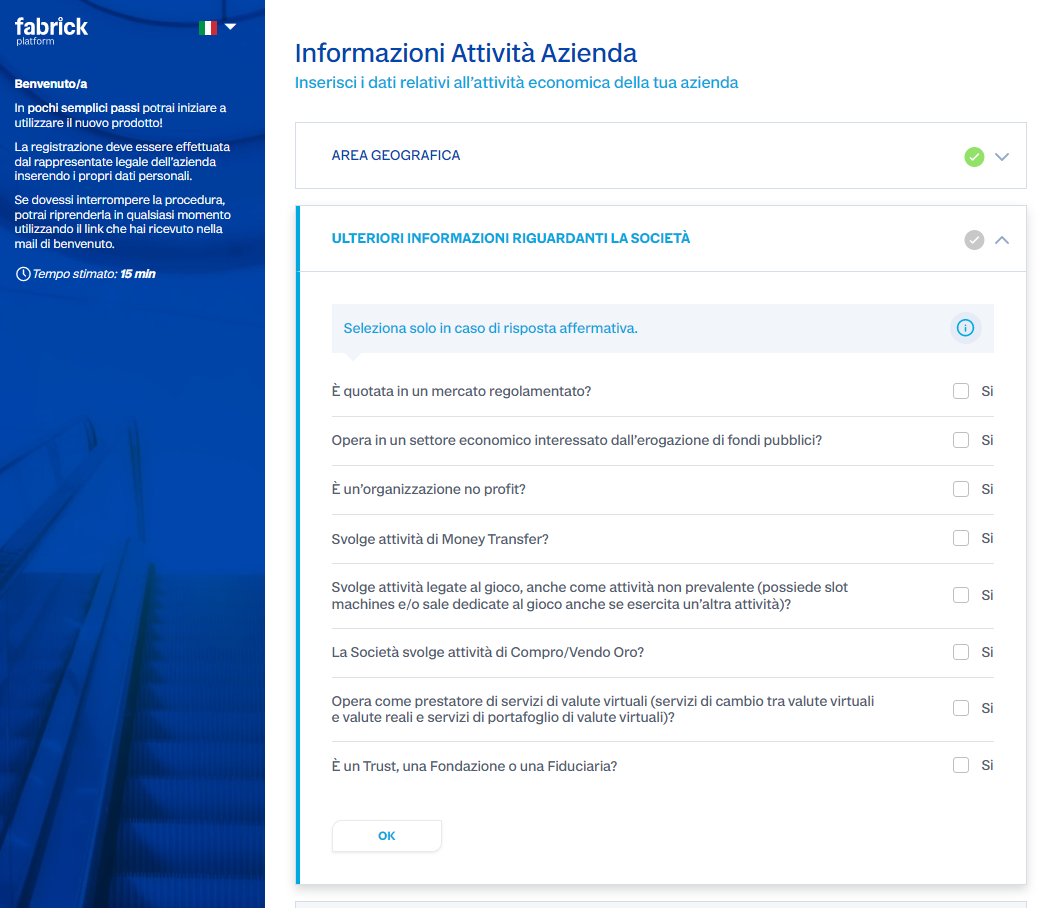The height and width of the screenshot is (908, 1043).
Task: Open the language selector dropdown arrow
Action: tap(231, 27)
